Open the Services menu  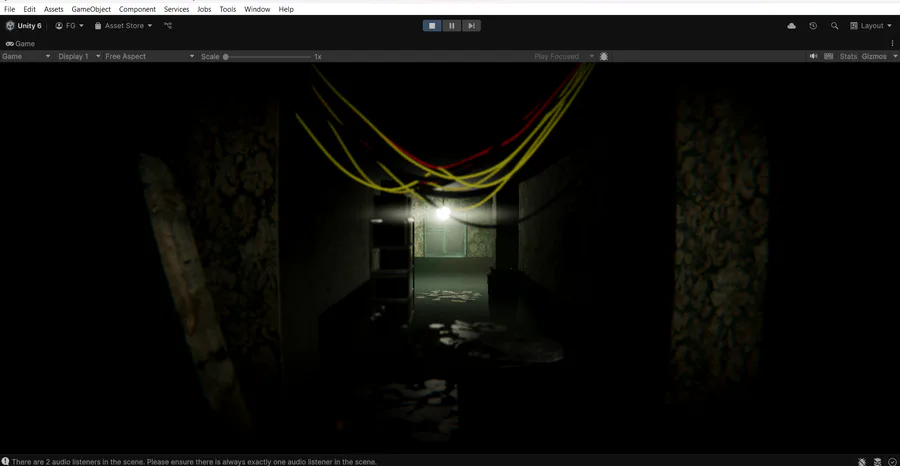[x=176, y=9]
